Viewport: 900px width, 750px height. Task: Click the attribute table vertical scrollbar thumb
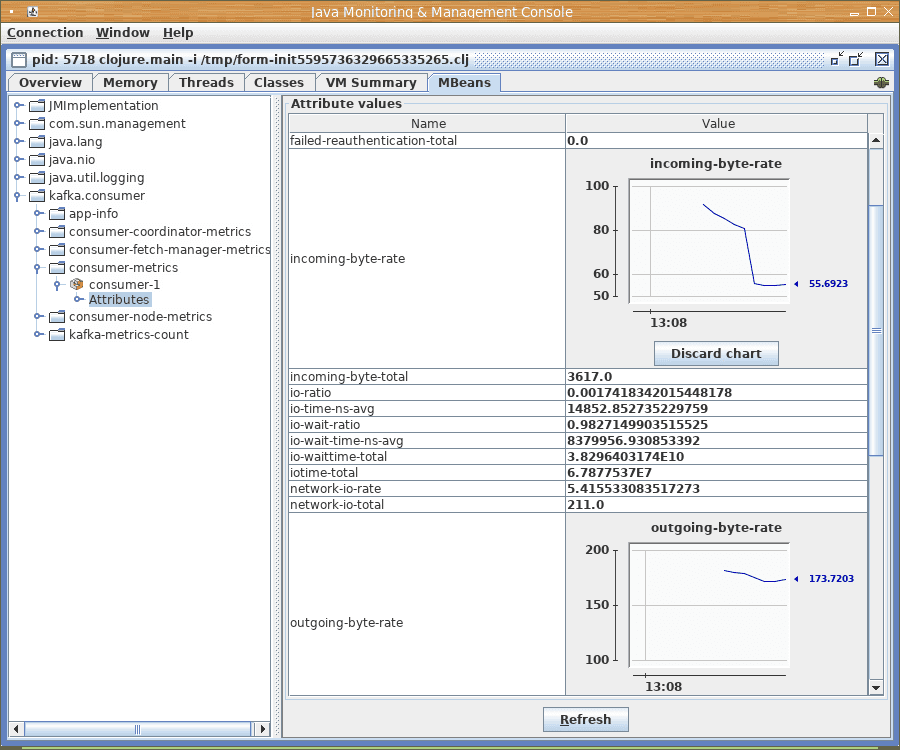click(876, 330)
